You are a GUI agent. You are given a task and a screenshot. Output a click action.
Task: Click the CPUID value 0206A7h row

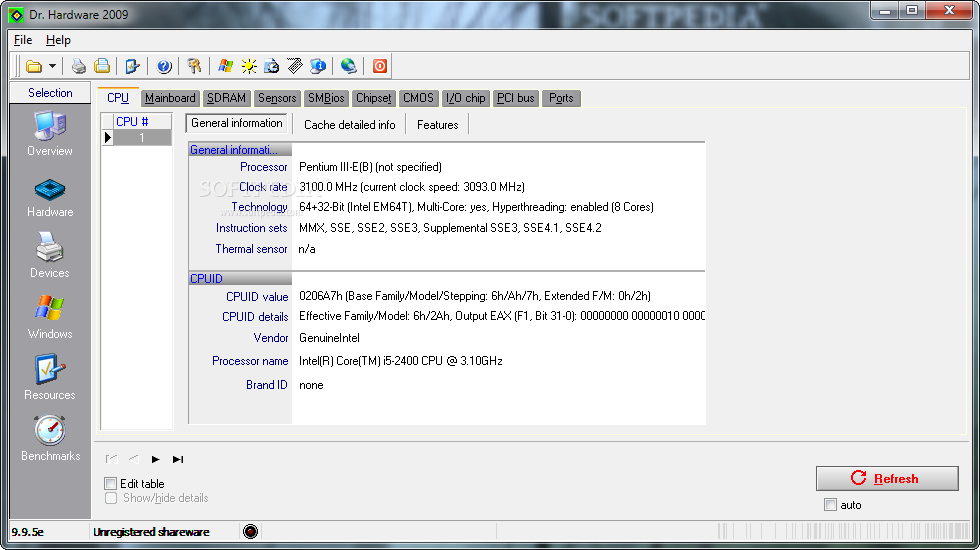[x=475, y=296]
